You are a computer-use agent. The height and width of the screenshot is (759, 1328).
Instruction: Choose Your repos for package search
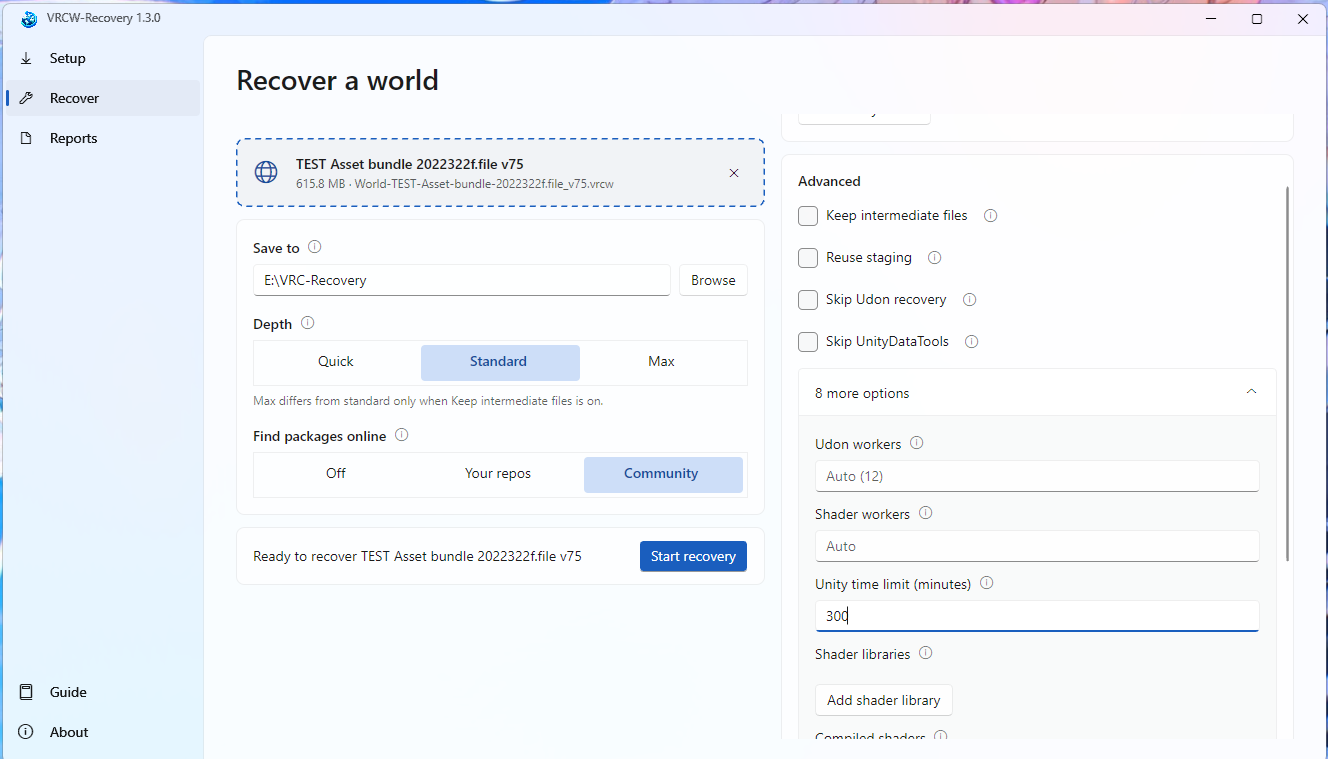(x=498, y=474)
